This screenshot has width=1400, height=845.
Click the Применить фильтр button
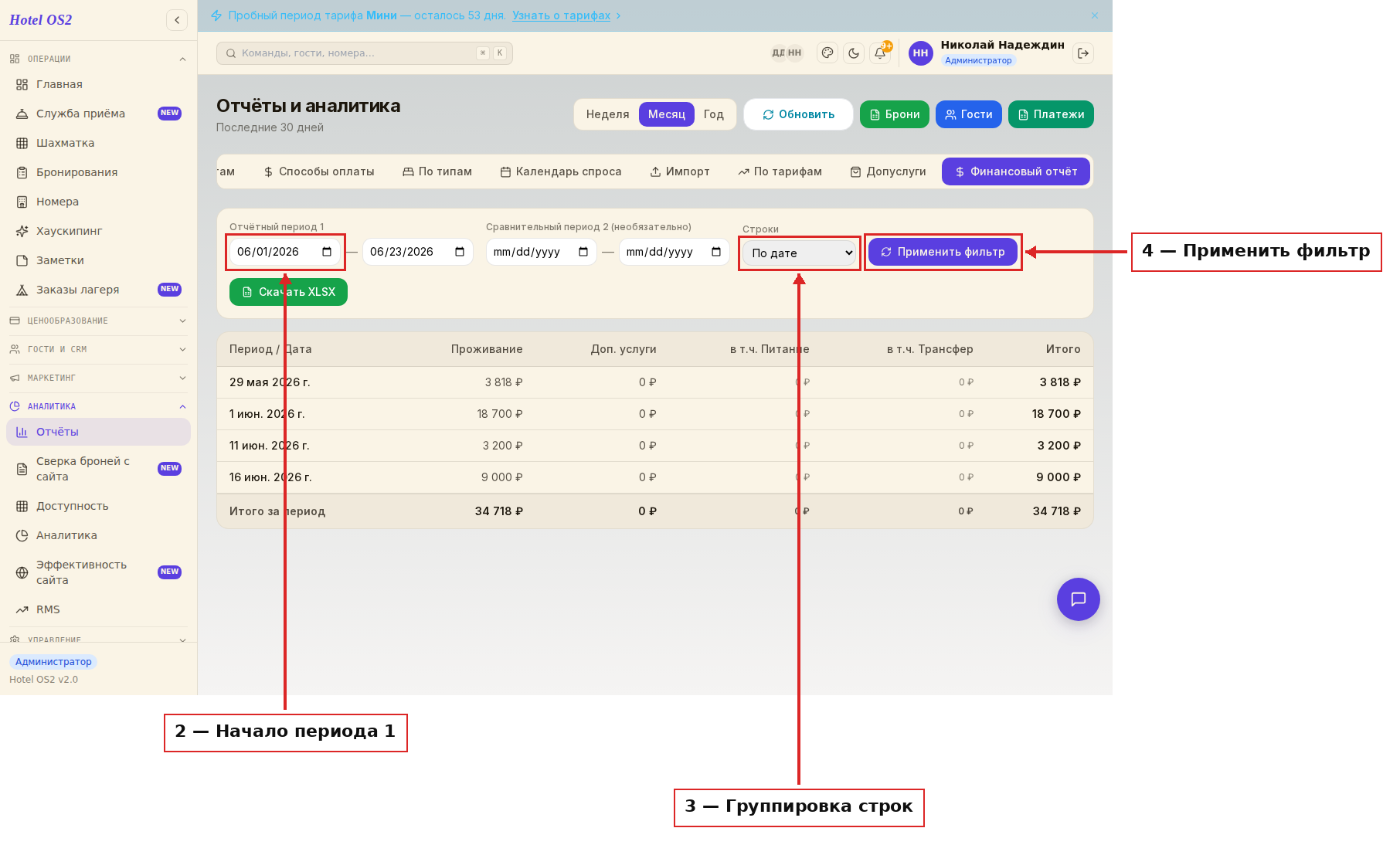(943, 252)
